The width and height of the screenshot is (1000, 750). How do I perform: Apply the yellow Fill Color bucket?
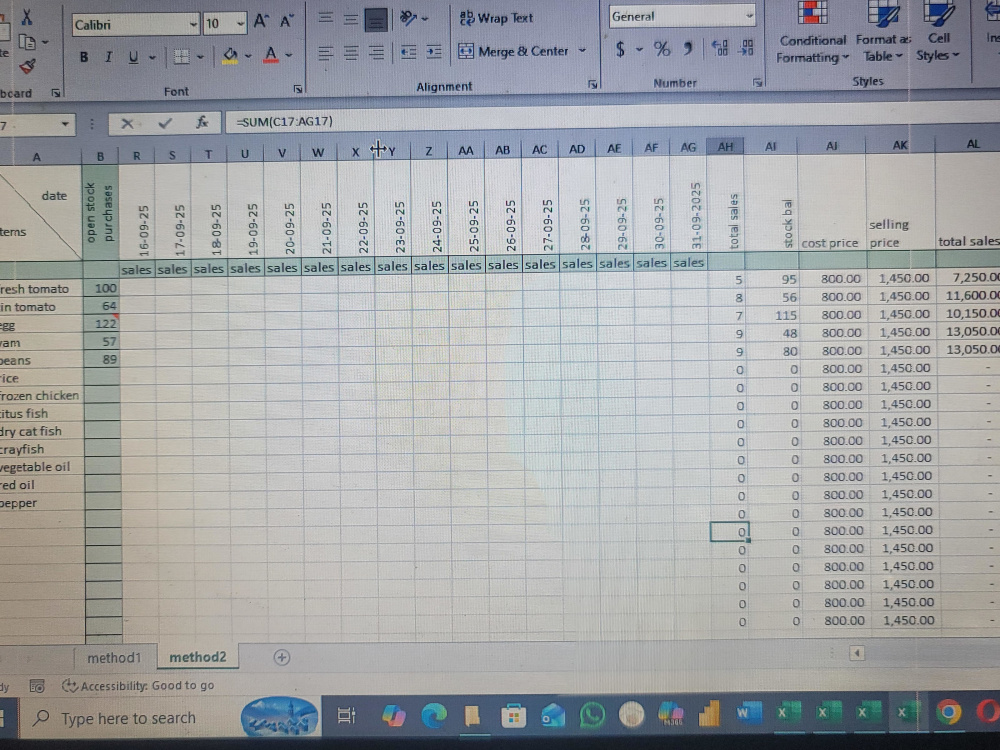pos(230,56)
